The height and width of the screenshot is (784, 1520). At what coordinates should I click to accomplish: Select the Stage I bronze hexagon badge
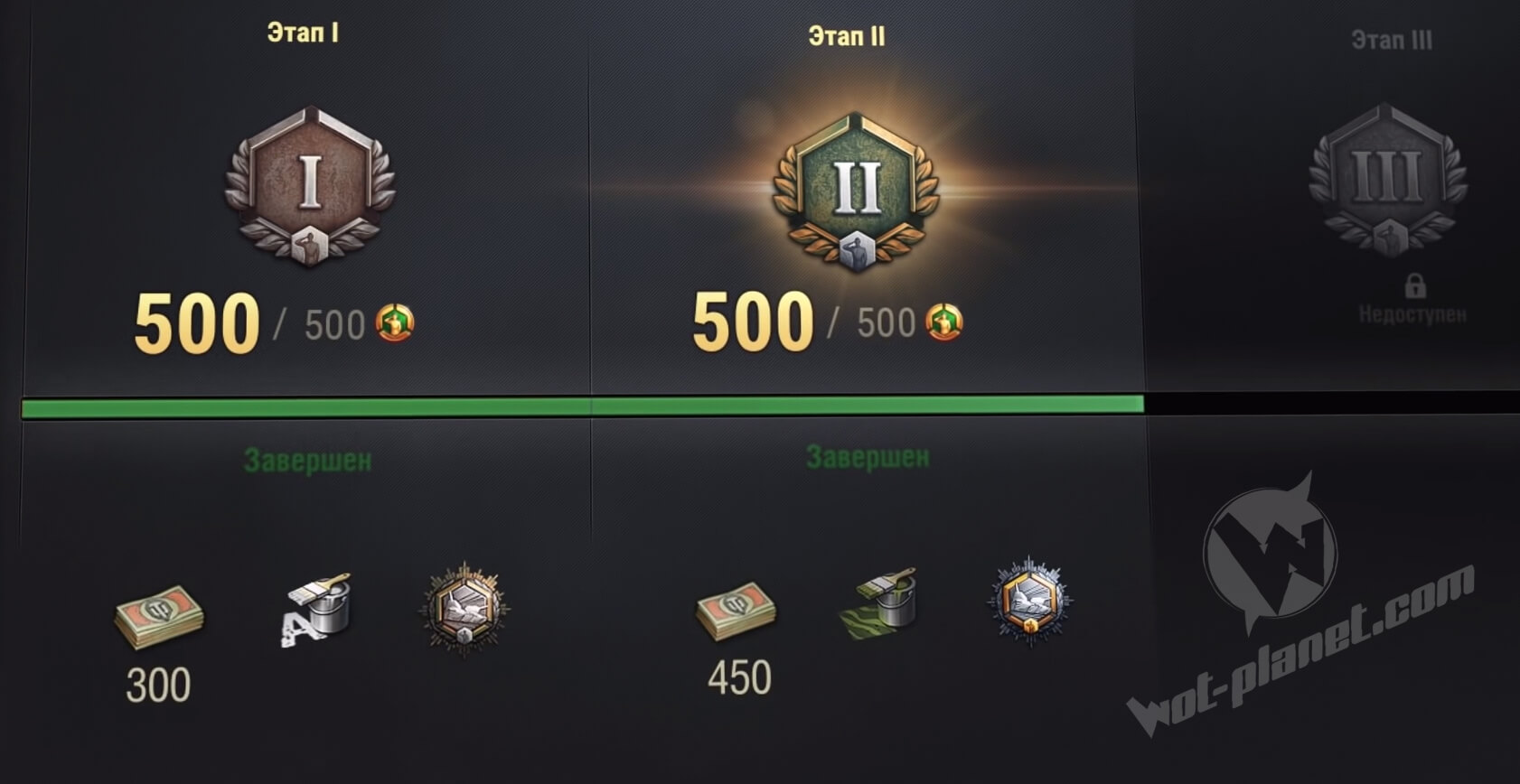click(310, 186)
